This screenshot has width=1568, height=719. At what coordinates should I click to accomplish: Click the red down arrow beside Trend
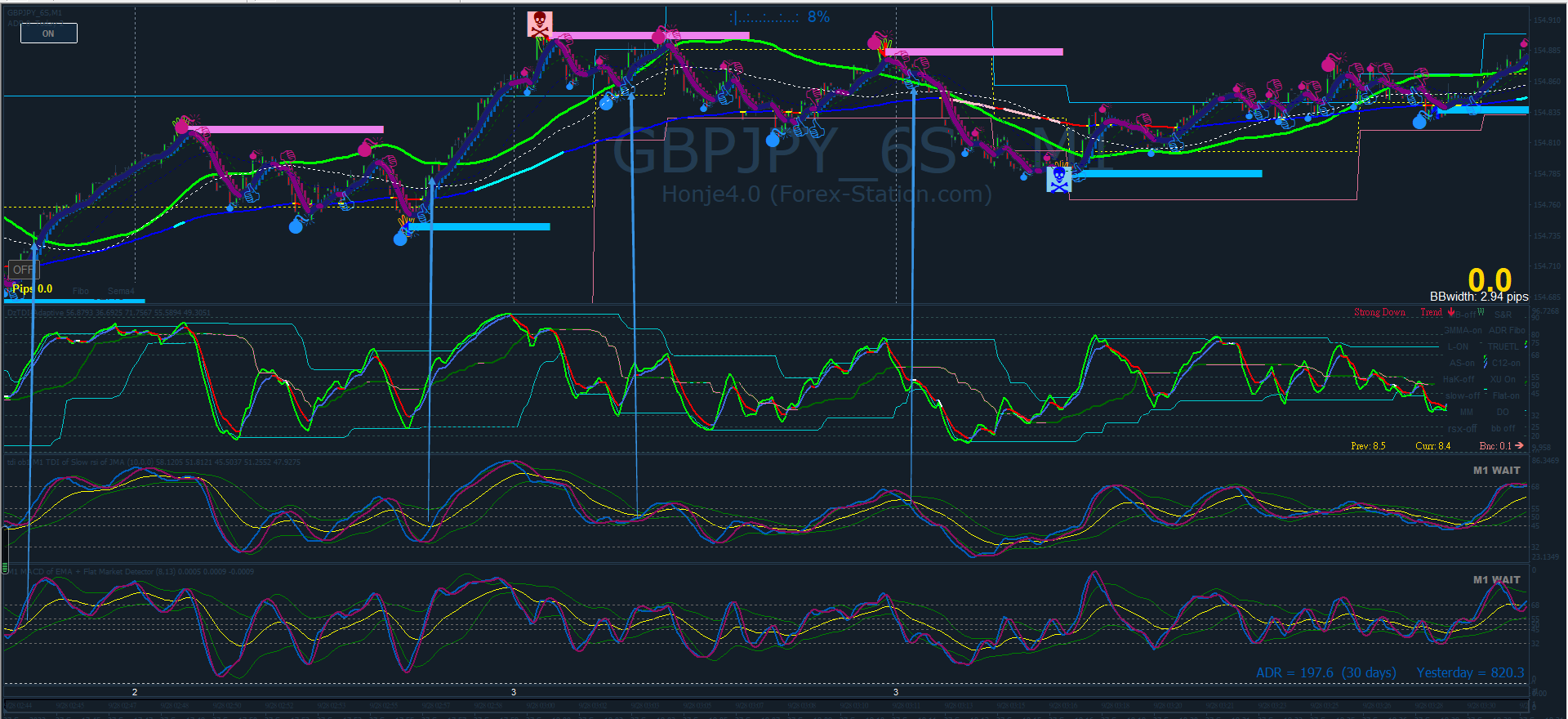coord(1451,312)
